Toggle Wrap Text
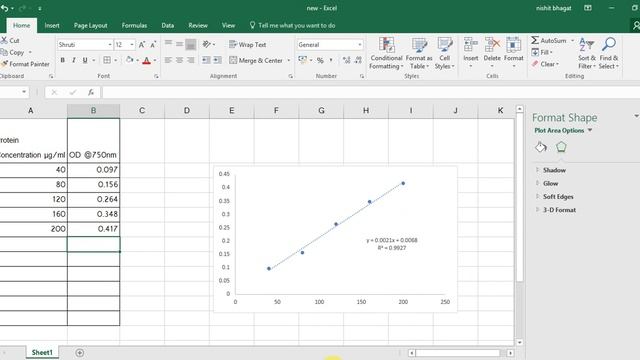This screenshot has width=640, height=360. point(248,44)
